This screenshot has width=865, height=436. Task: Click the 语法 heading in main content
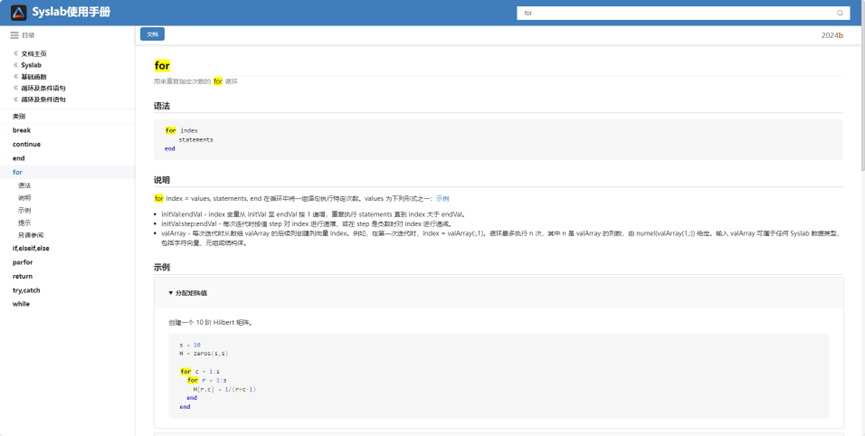(x=162, y=106)
